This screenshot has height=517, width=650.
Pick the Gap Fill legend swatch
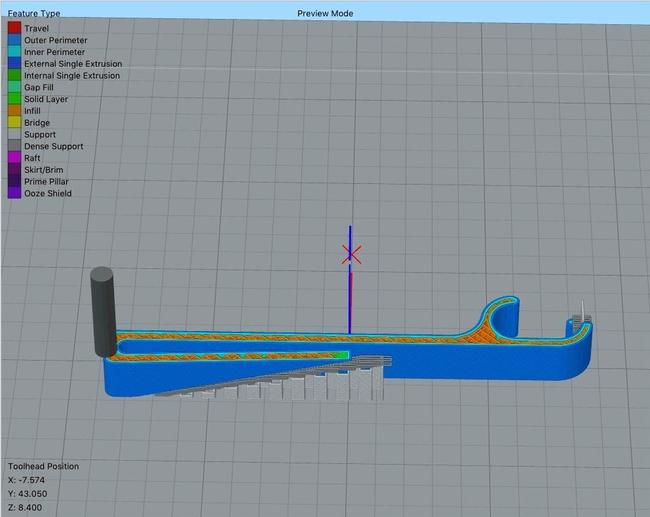pos(14,87)
